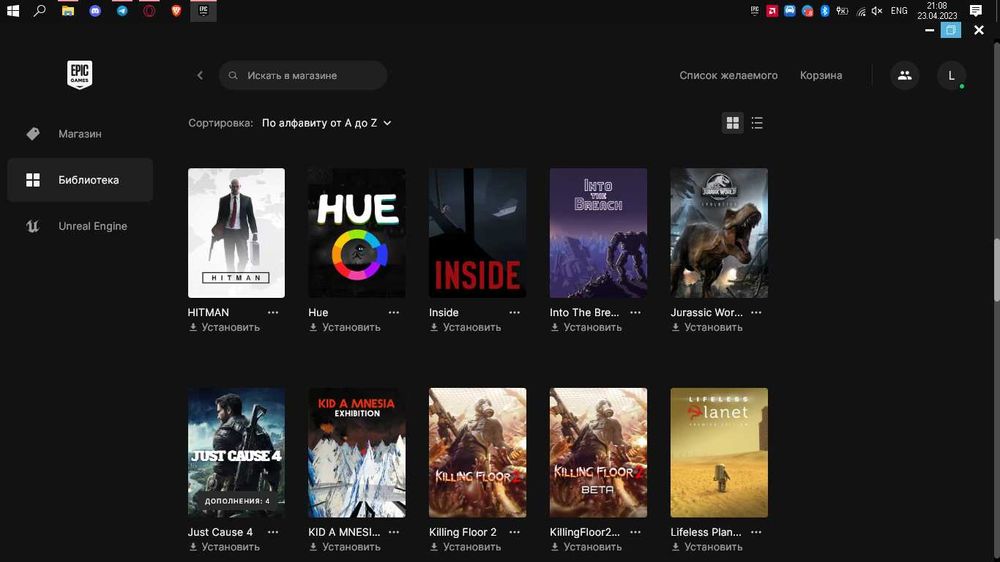Open KillingFloor2 Beta cover thumbnail
The height and width of the screenshot is (562, 1000).
tap(598, 452)
